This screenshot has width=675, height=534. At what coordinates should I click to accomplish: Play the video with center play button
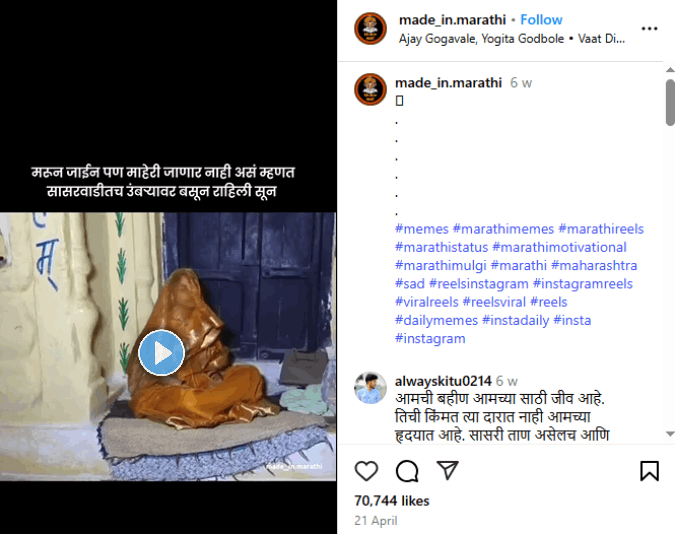pyautogui.click(x=161, y=353)
